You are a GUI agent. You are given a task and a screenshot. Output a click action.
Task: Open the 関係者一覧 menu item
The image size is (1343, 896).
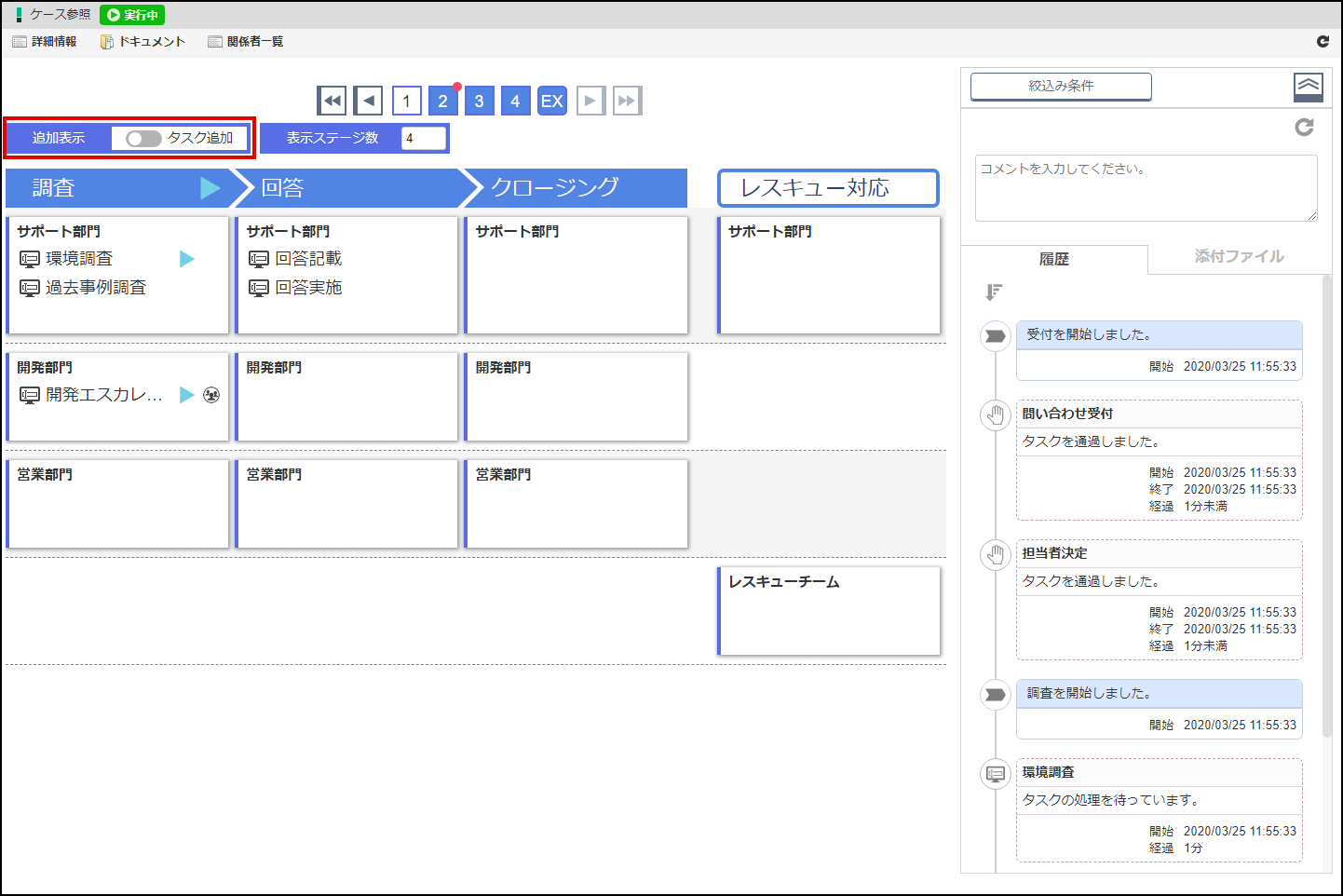coord(246,42)
